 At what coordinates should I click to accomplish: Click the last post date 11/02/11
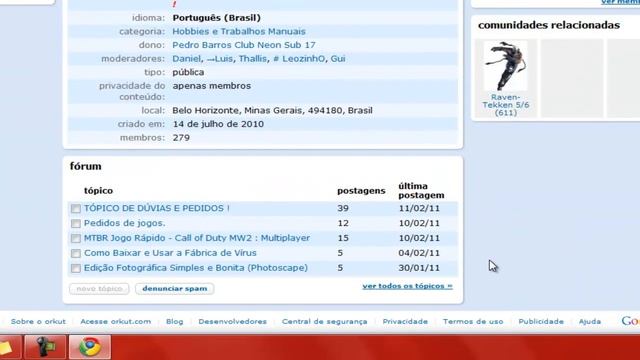coord(419,208)
